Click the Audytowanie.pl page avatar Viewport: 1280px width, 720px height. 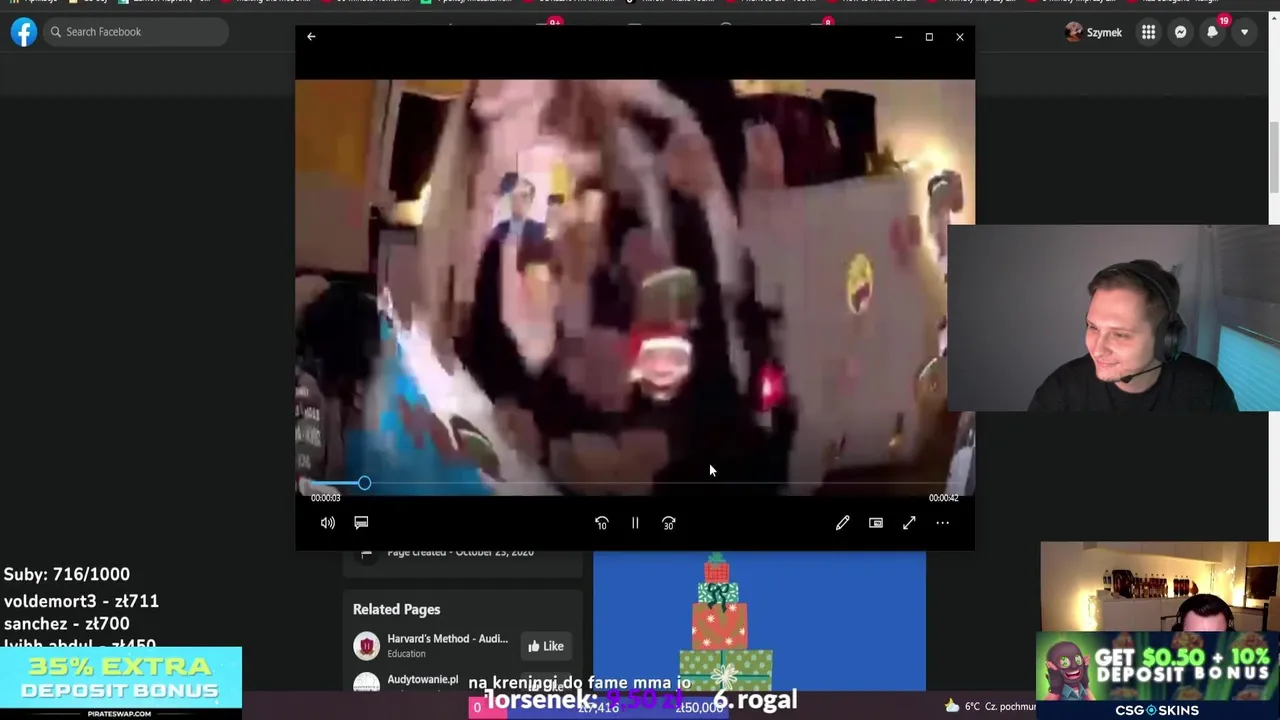coord(366,683)
